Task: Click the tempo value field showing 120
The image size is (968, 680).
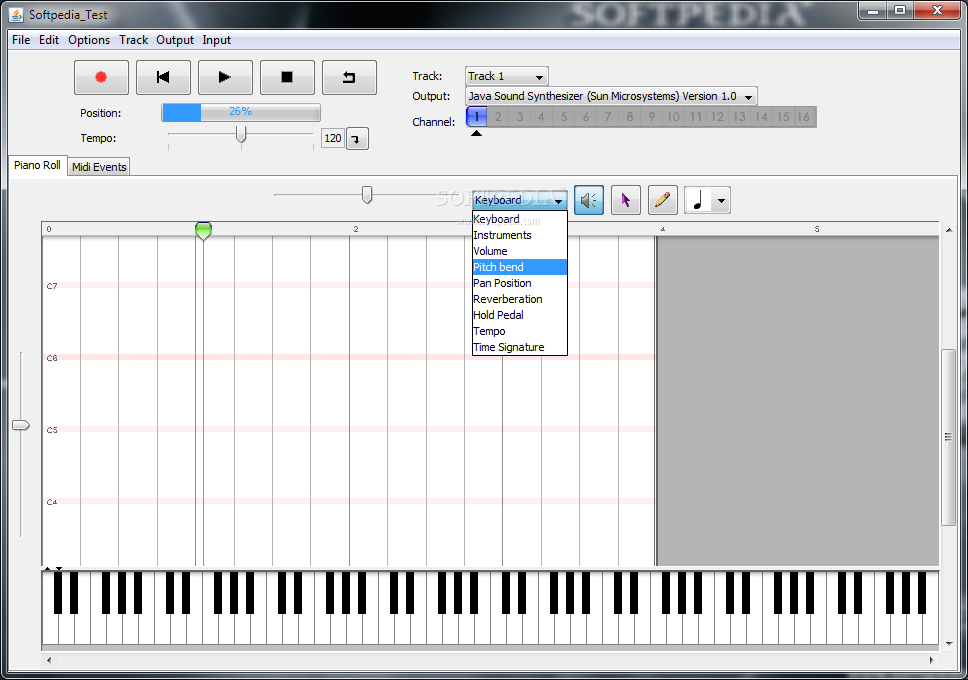Action: (x=333, y=138)
